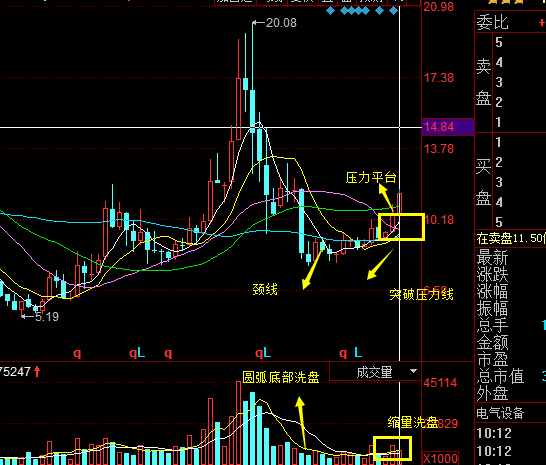
Task: Click the red q marker just left of the lone cyan L
Action: pyautogui.click(x=343, y=353)
